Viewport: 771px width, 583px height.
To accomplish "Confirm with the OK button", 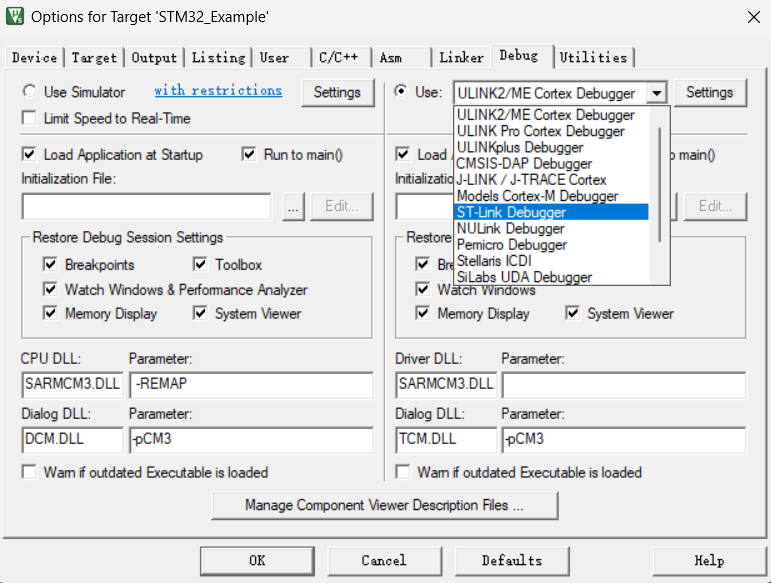I will pyautogui.click(x=257, y=560).
